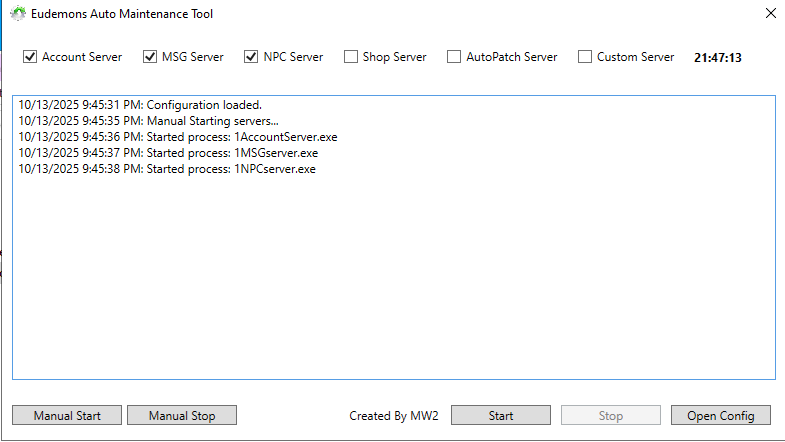
Task: Enable the Shop Server checkbox
Action: 351,57
